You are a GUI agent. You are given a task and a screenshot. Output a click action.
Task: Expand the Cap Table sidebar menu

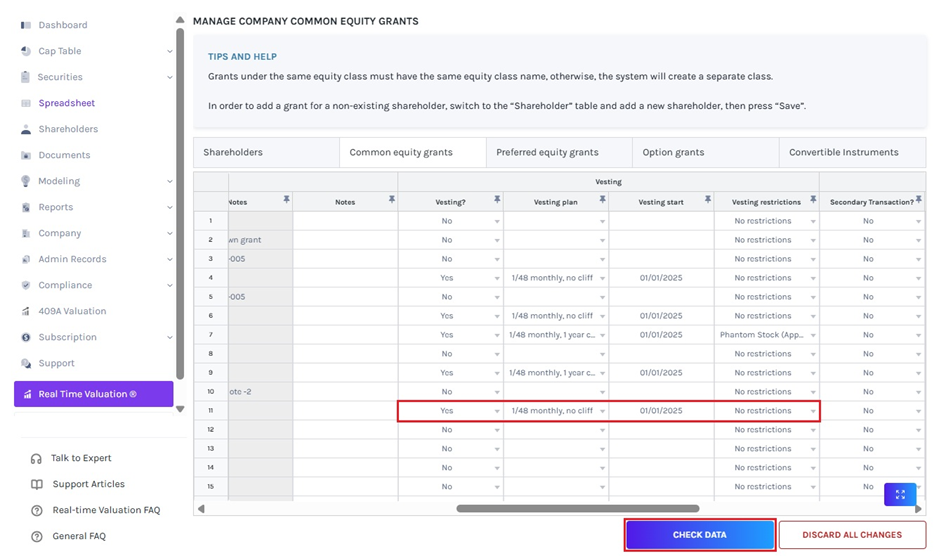169,51
